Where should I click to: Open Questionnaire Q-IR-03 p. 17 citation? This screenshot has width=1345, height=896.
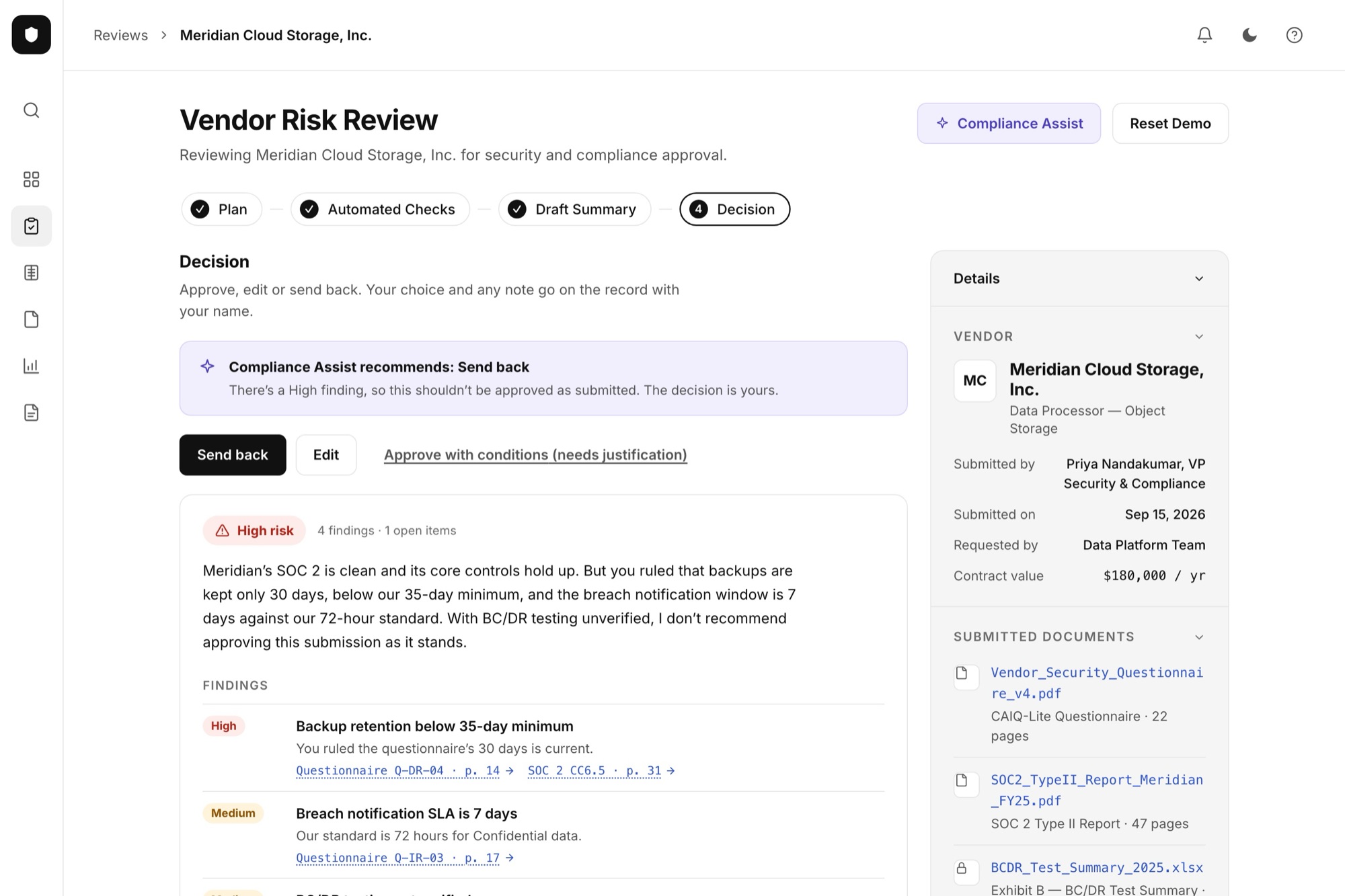tap(405, 858)
